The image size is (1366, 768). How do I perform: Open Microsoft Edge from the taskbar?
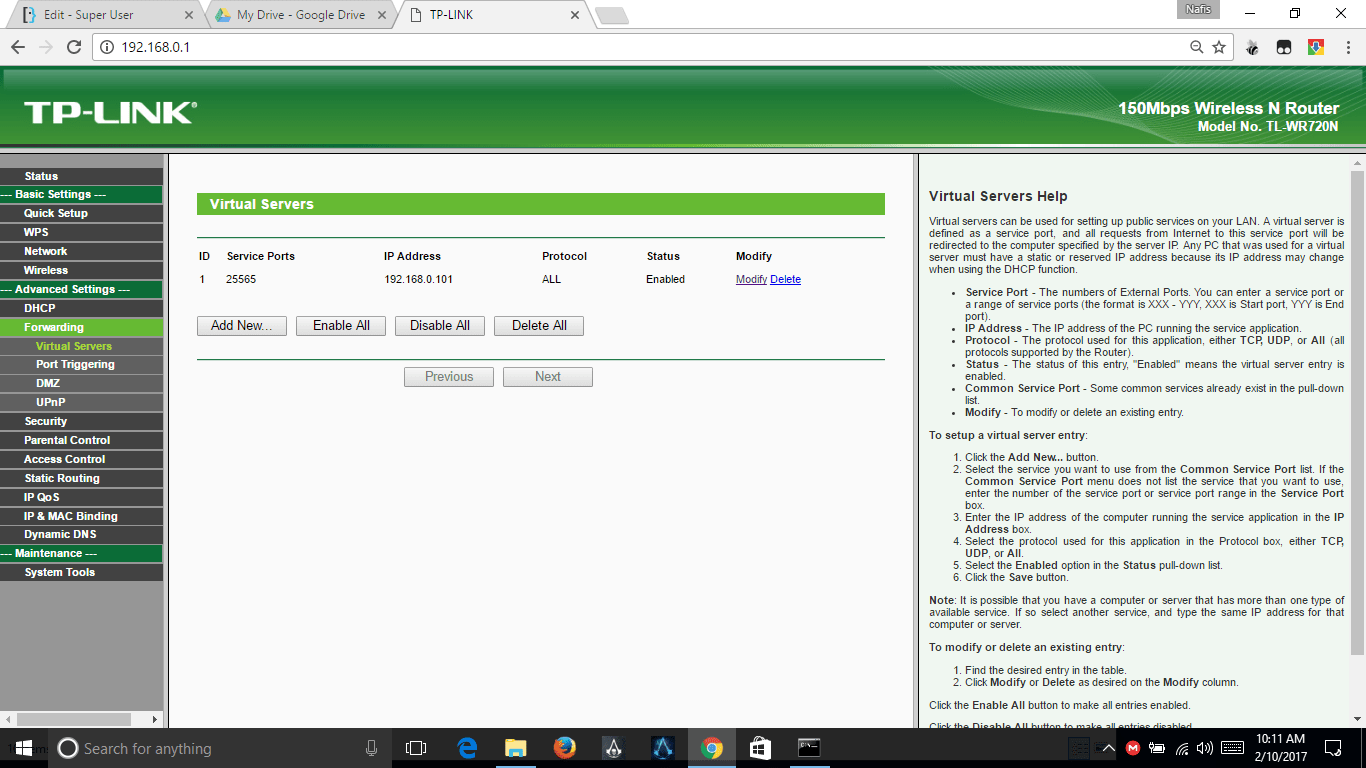tap(467, 748)
